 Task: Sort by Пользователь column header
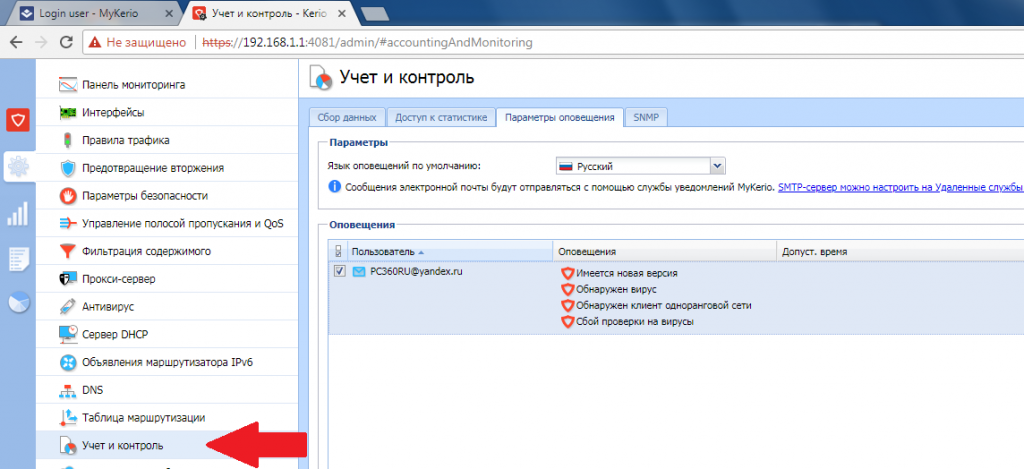point(449,251)
